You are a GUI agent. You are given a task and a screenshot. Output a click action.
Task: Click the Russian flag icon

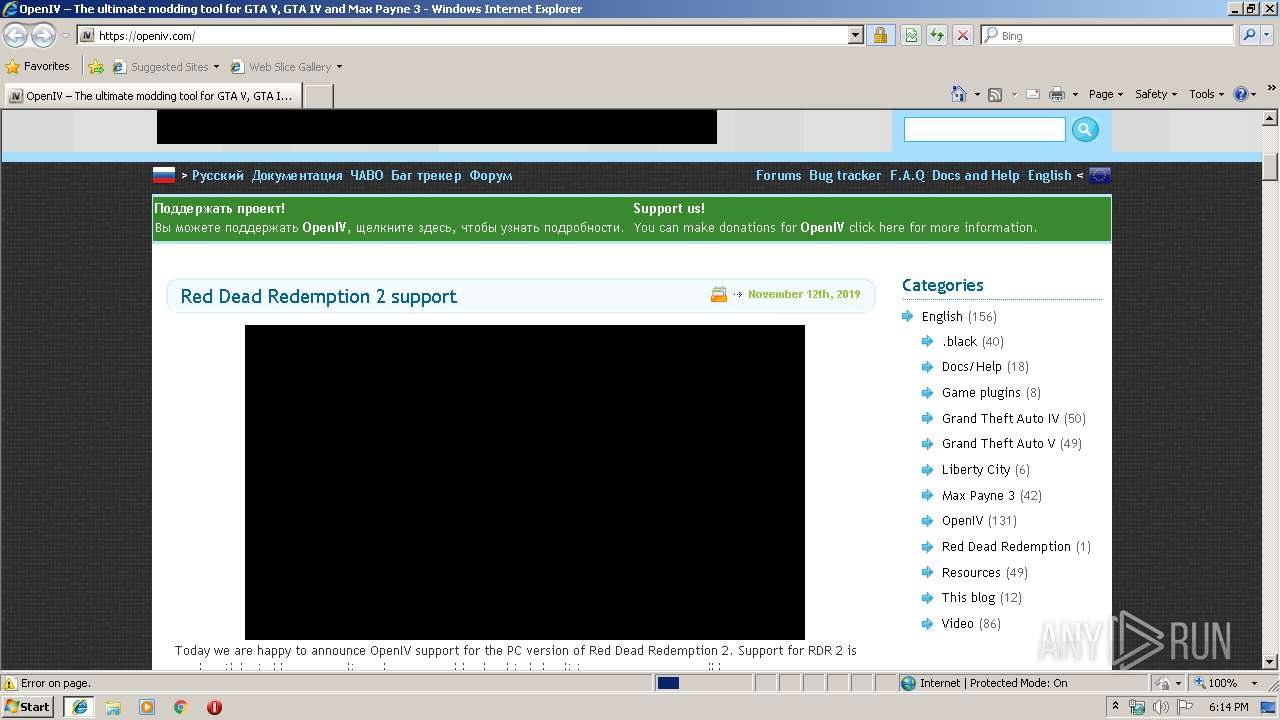point(164,175)
